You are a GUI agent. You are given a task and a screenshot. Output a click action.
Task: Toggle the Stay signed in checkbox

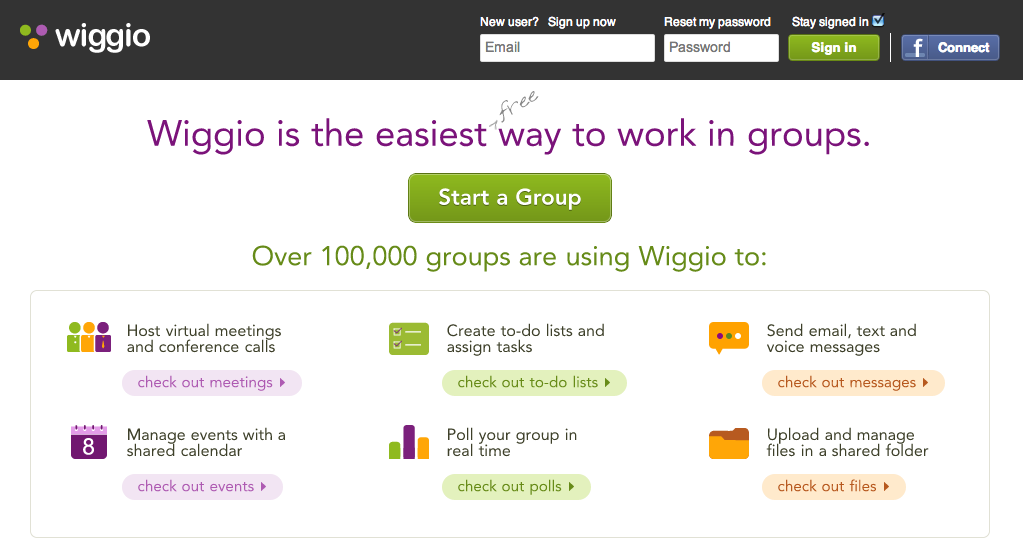(878, 21)
